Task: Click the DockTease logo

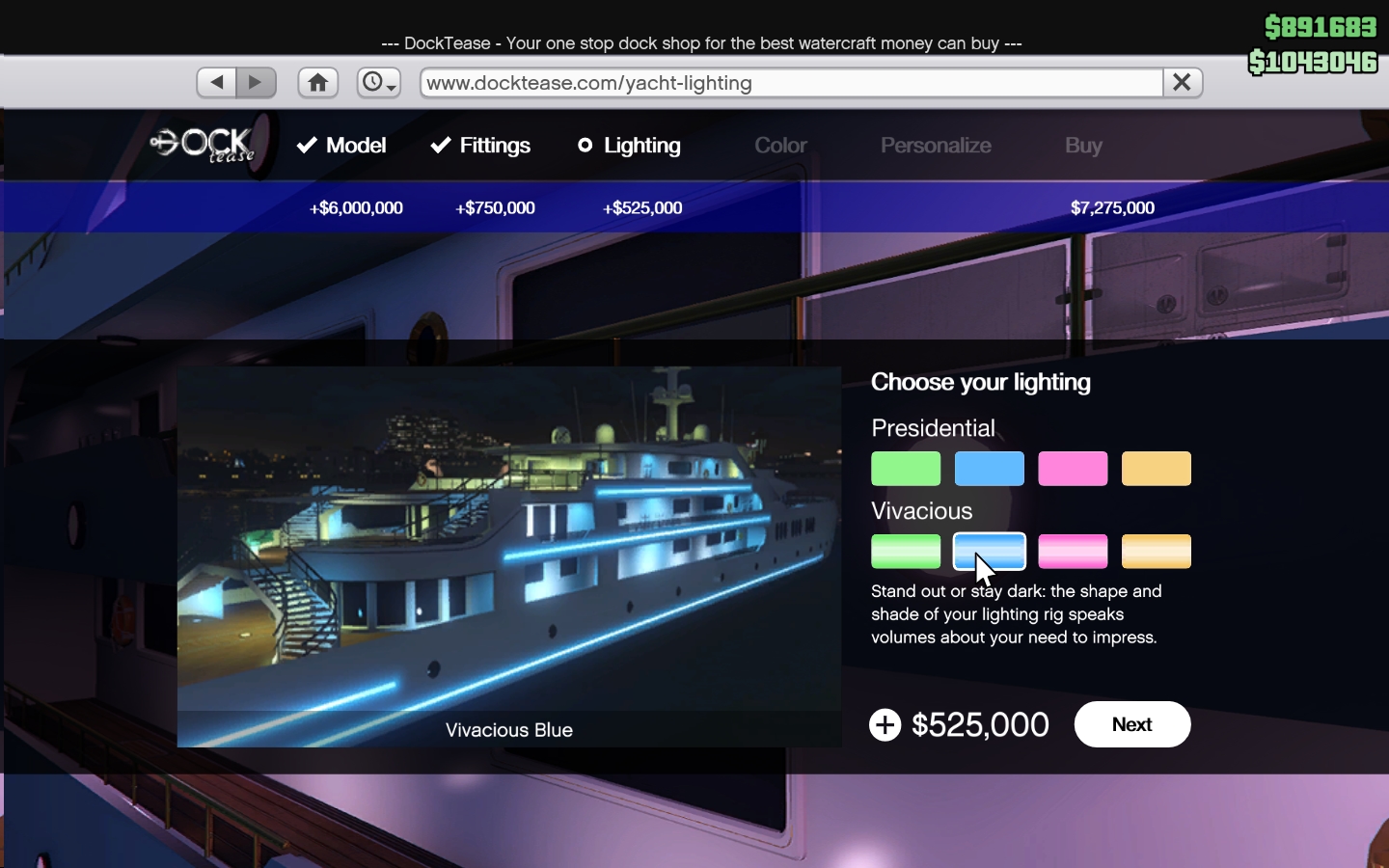Action: 203,145
